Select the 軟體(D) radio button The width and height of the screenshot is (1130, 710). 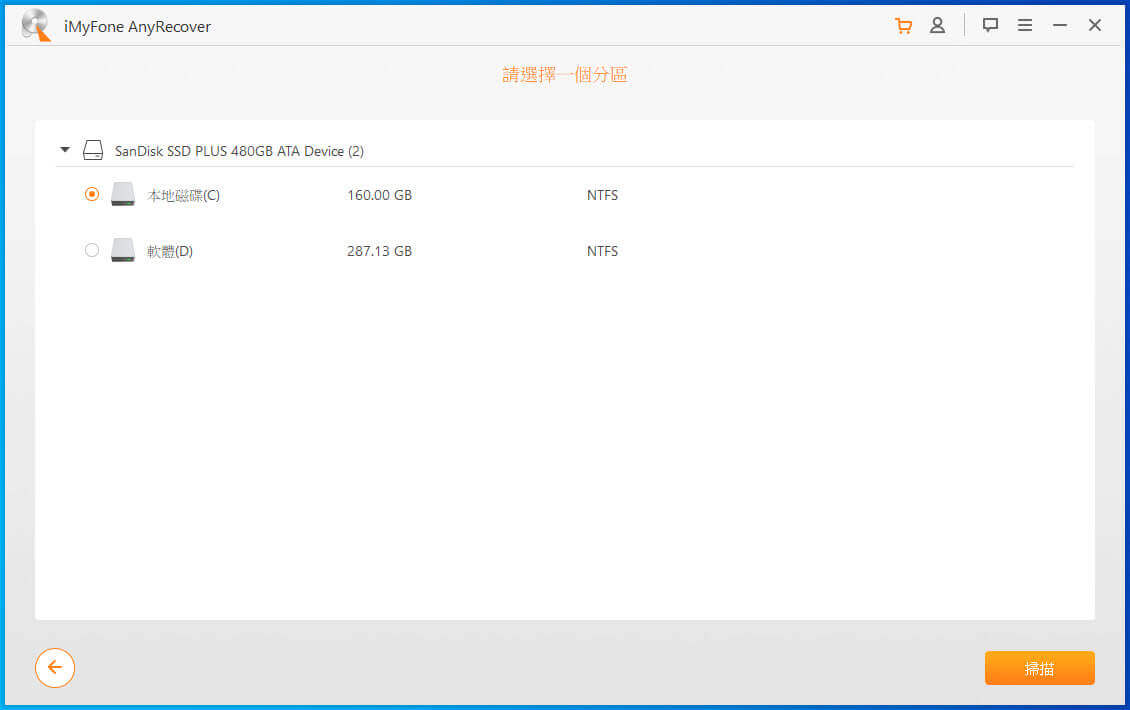click(x=92, y=251)
